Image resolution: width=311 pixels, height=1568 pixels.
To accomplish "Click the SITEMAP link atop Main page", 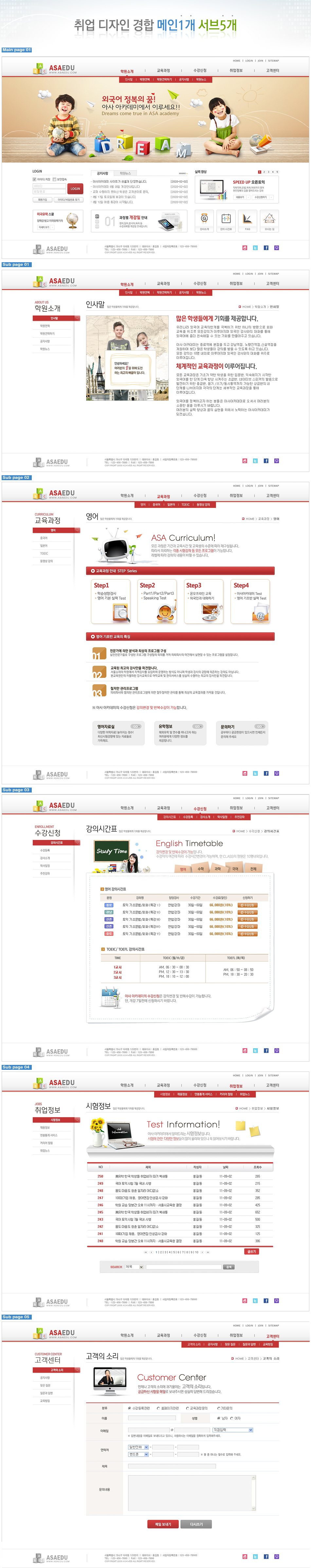I will 273,61.
